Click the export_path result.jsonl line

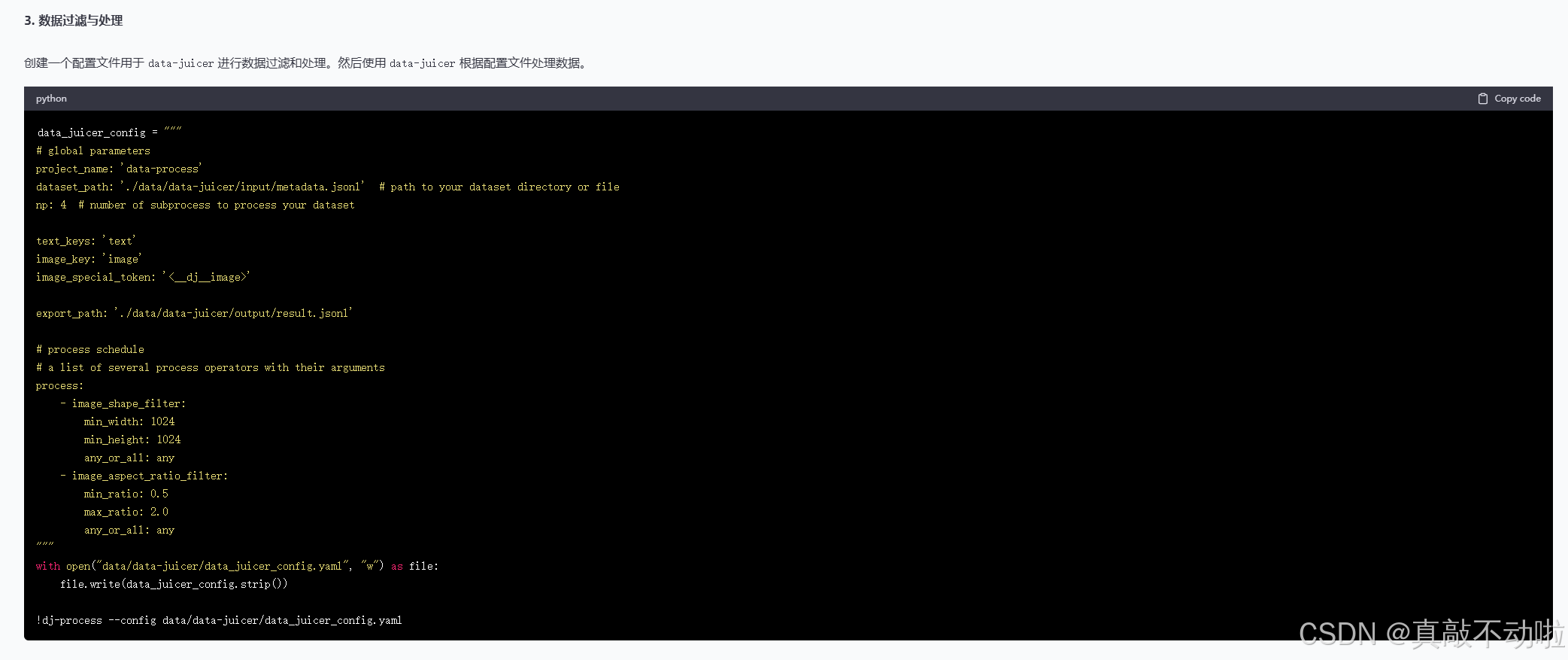pos(194,313)
